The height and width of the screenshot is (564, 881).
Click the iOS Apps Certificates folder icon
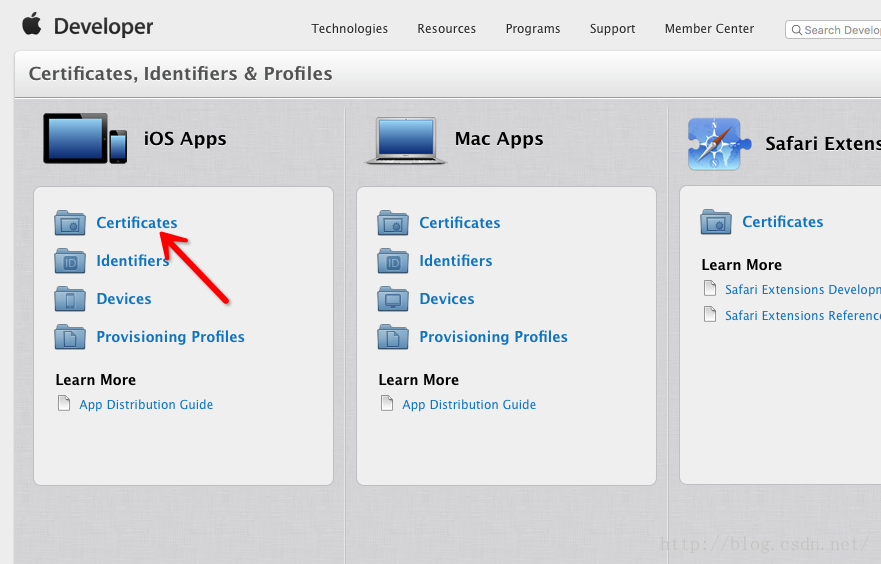[70, 223]
